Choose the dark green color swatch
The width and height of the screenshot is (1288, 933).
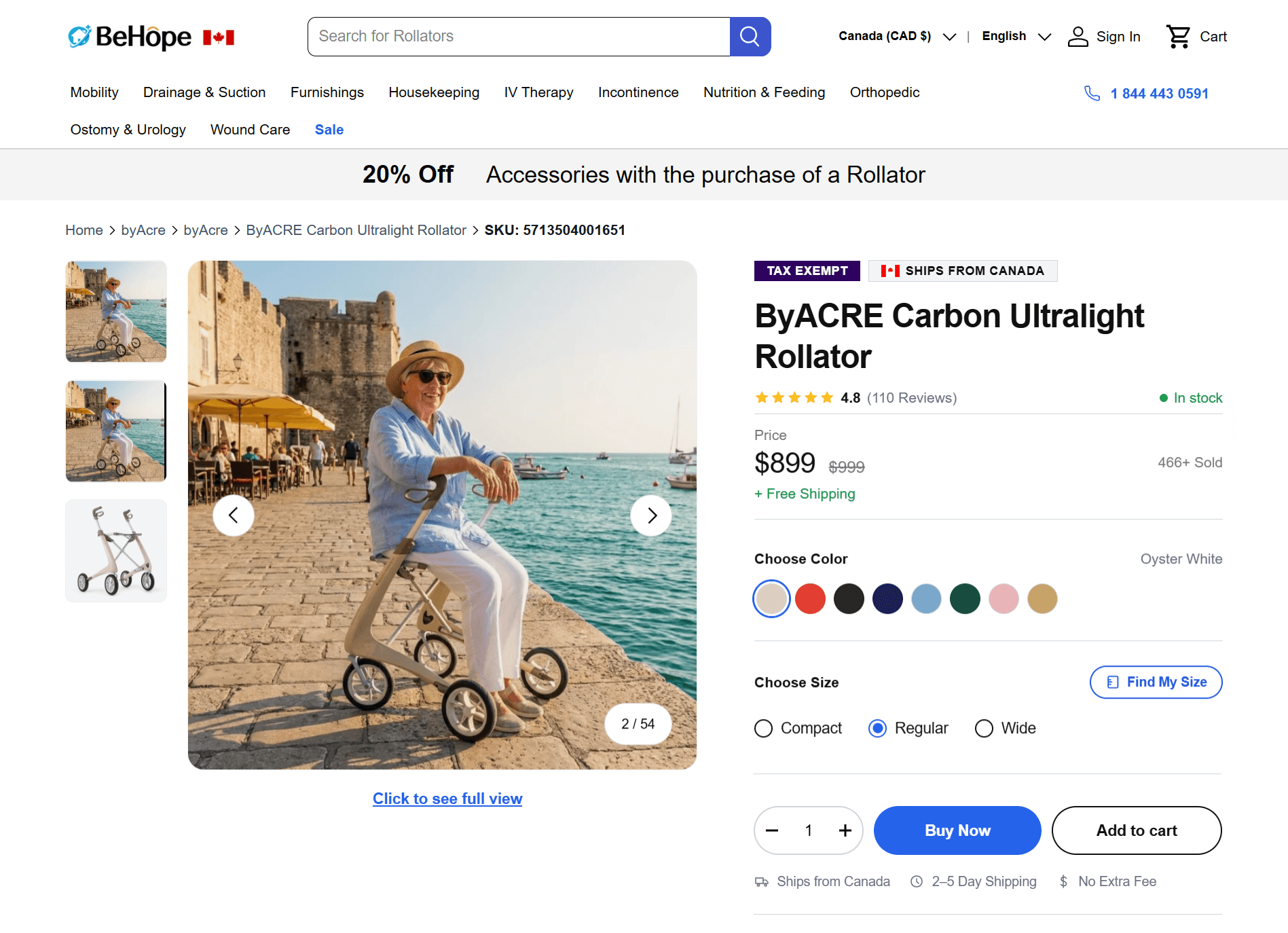[x=965, y=599]
